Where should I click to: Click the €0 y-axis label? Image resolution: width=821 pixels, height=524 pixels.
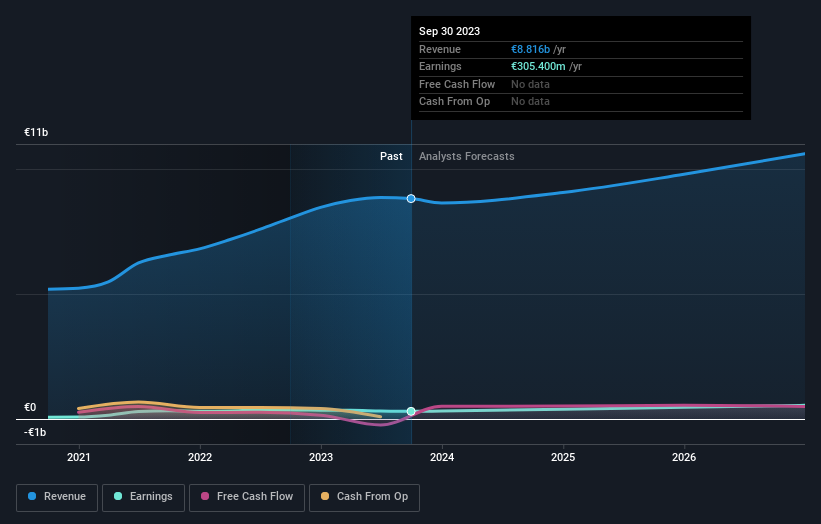[30, 407]
